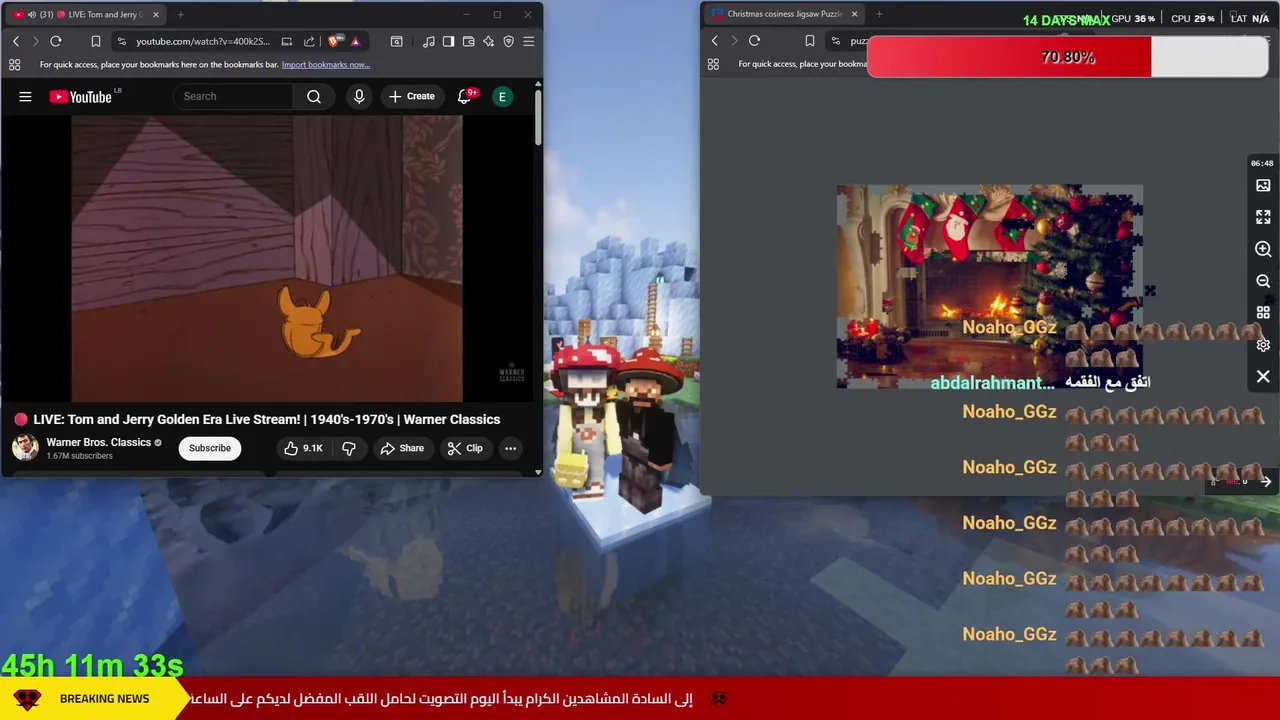Click the BREAKING NEWS ticker label

click(x=104, y=699)
